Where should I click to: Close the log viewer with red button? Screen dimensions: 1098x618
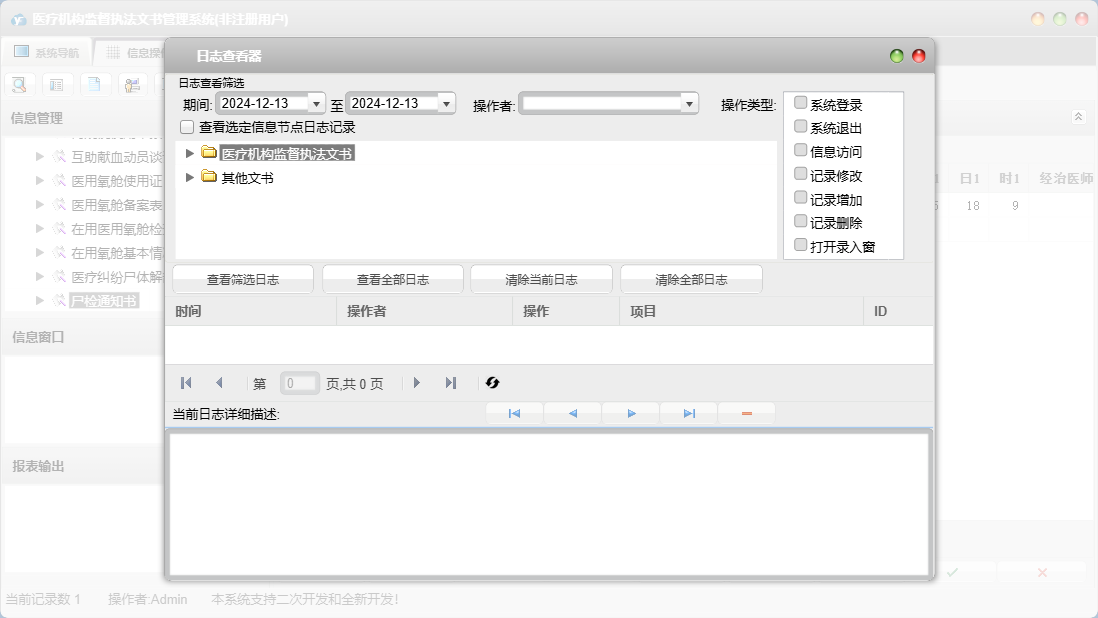point(919,56)
